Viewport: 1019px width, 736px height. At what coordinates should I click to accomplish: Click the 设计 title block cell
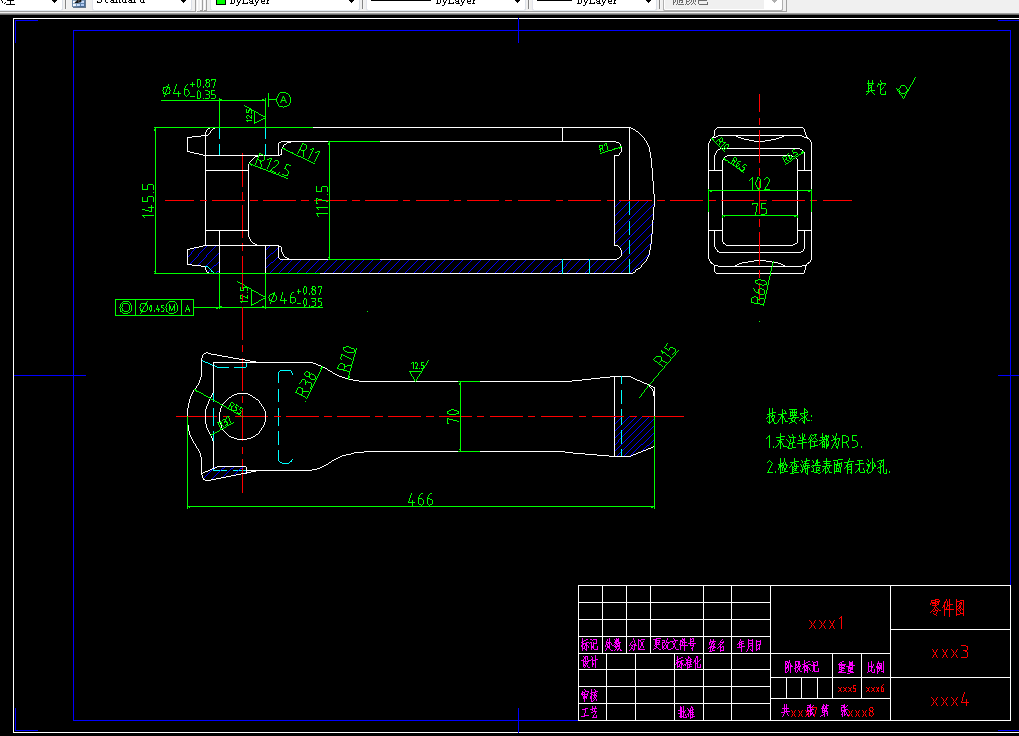click(x=589, y=662)
